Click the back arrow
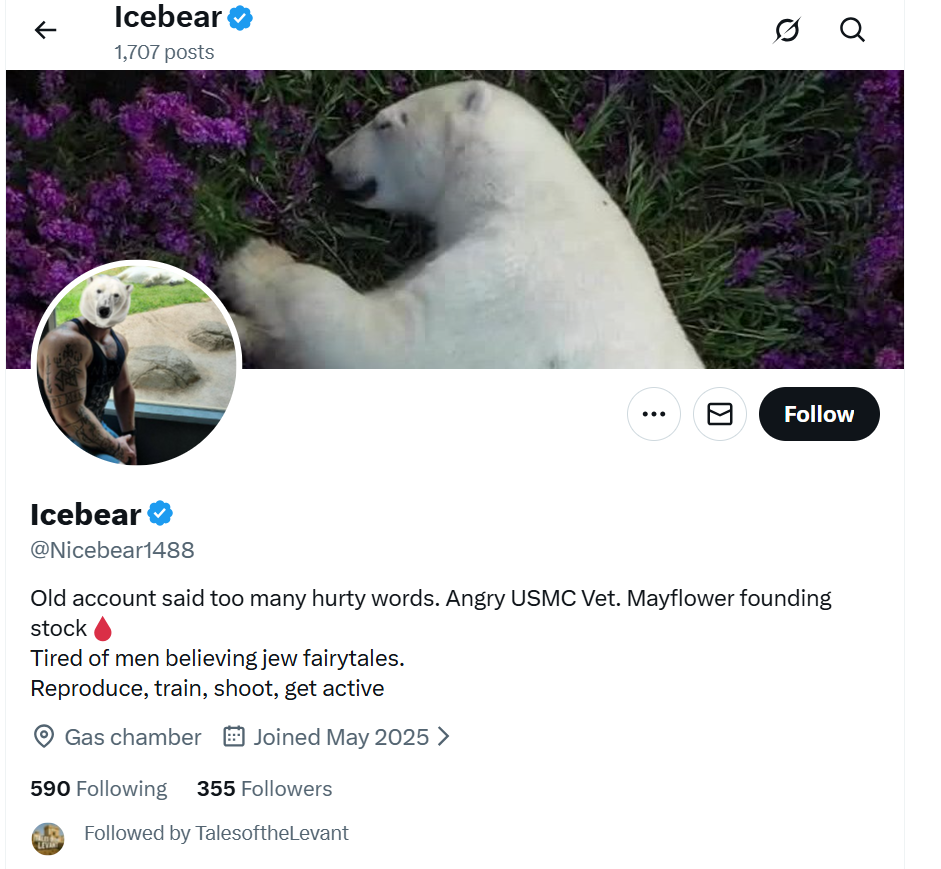 click(x=46, y=30)
